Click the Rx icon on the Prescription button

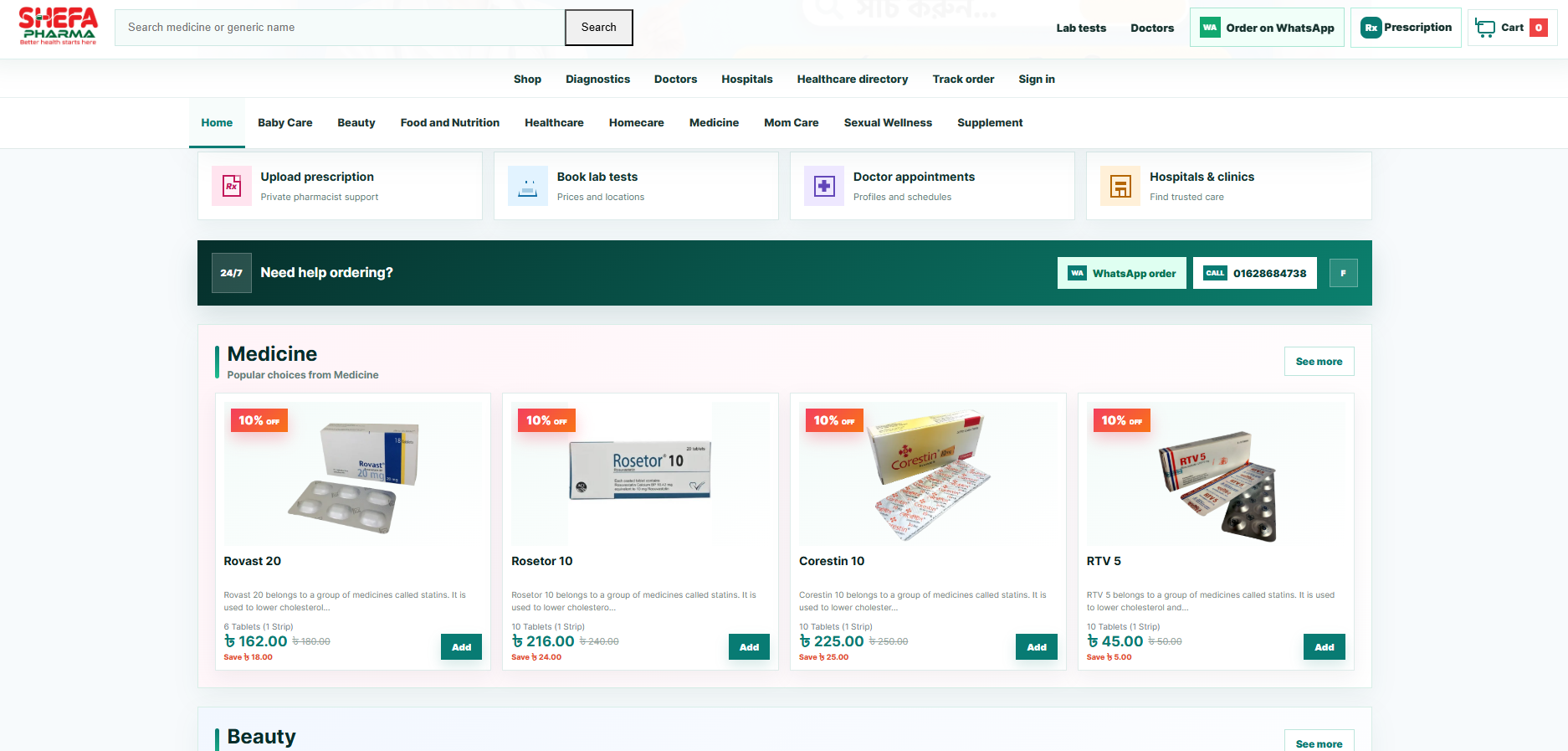pos(1371,28)
